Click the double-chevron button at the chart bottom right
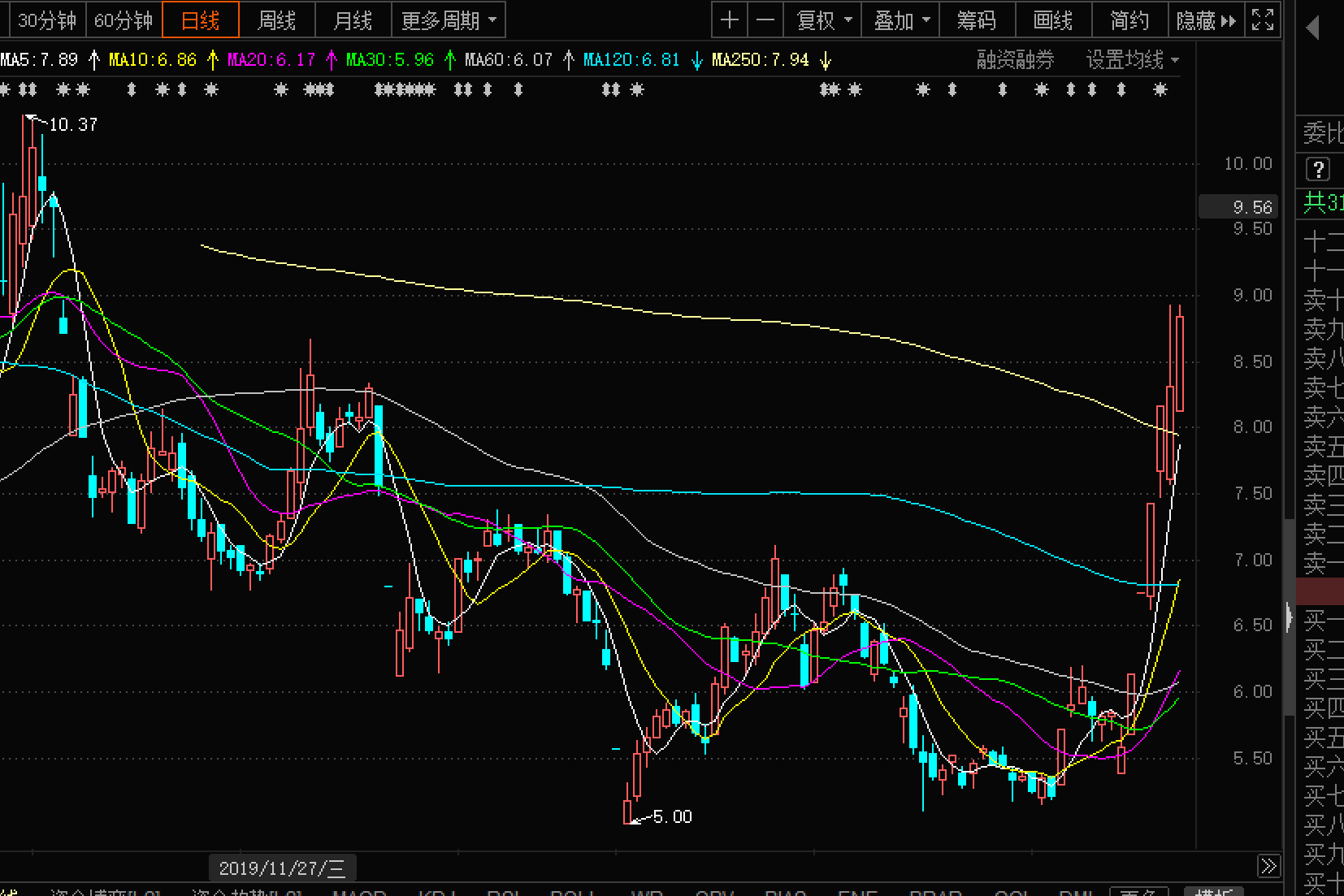 click(x=1268, y=867)
